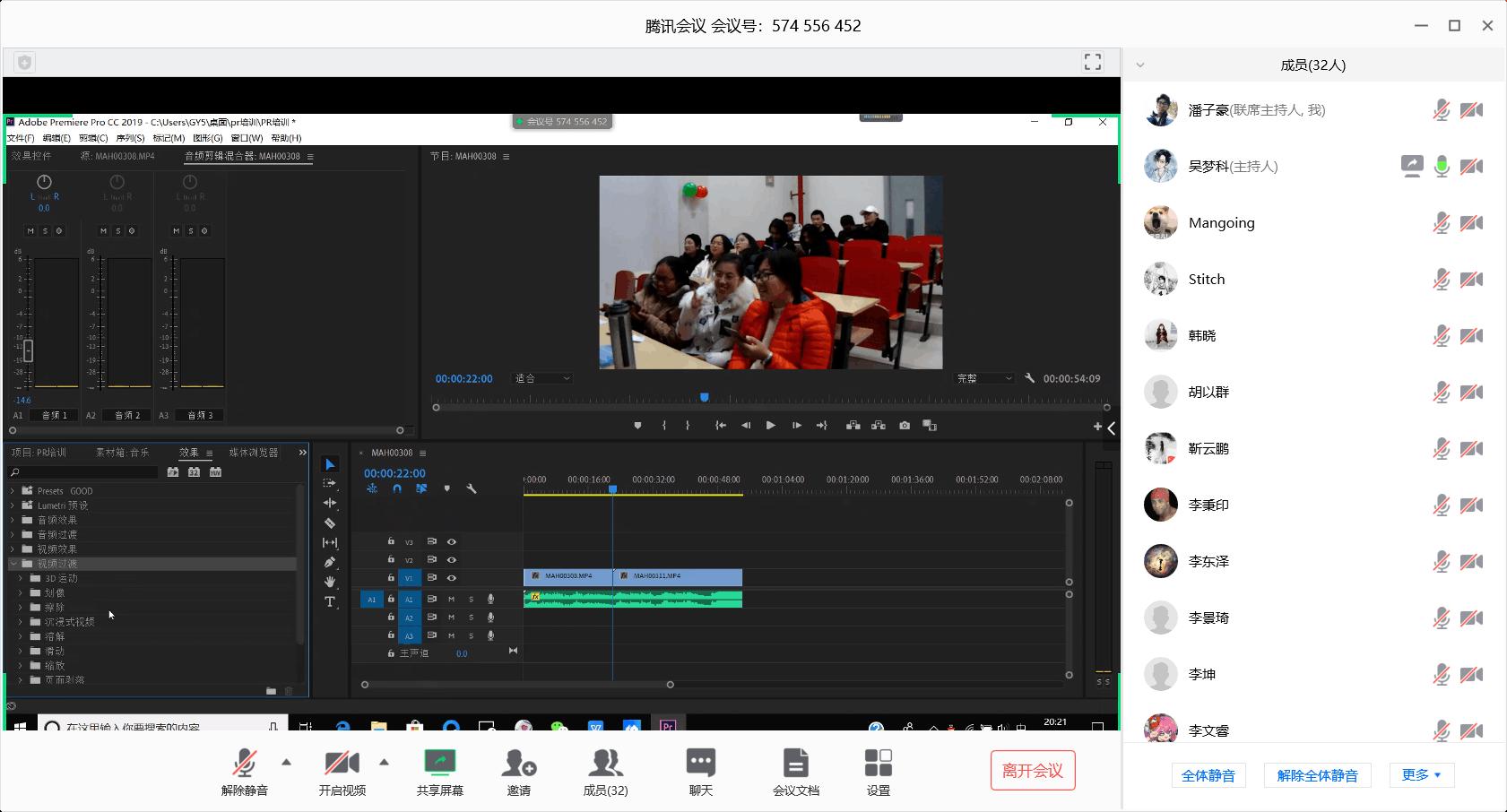
Task: Turn on your camera (开启视频)
Action: coord(342,764)
